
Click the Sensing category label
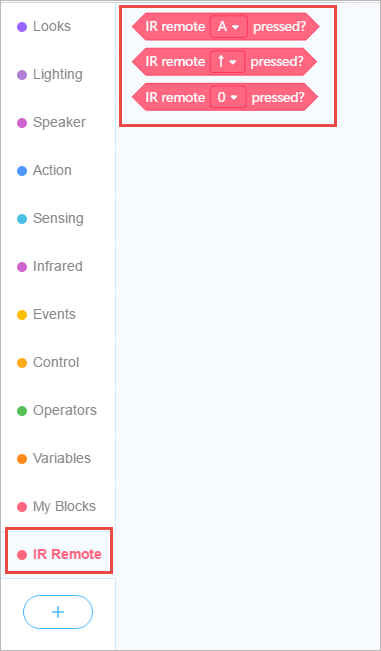[x=58, y=218]
